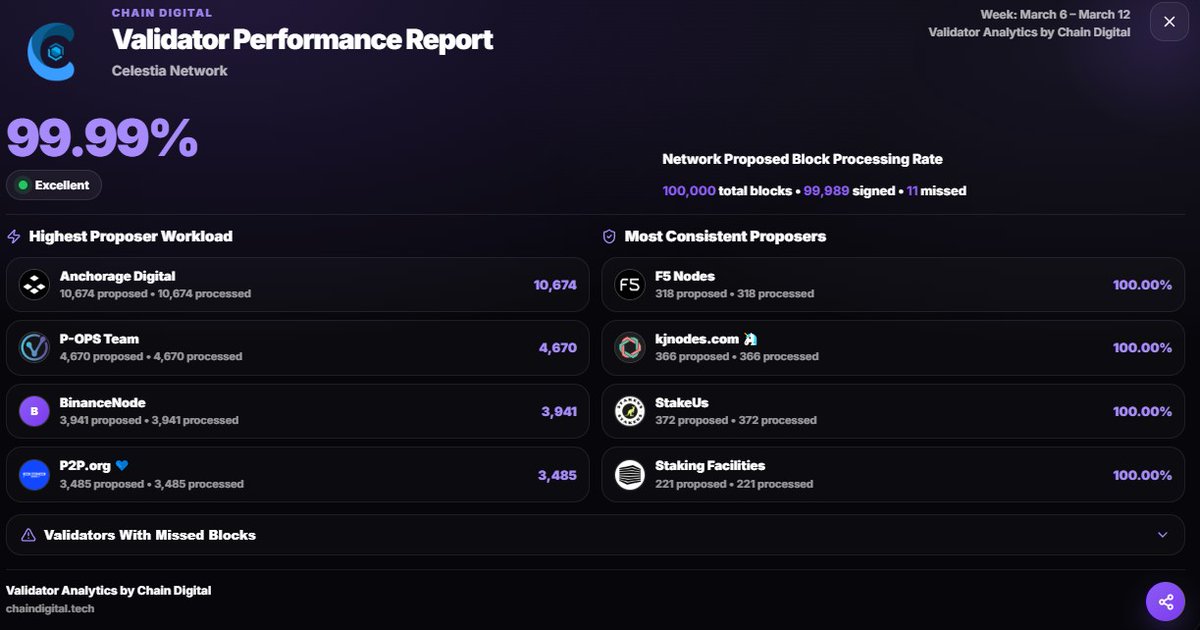1200x630 pixels.
Task: Click the kjnodes.com validator name
Action: 697,339
